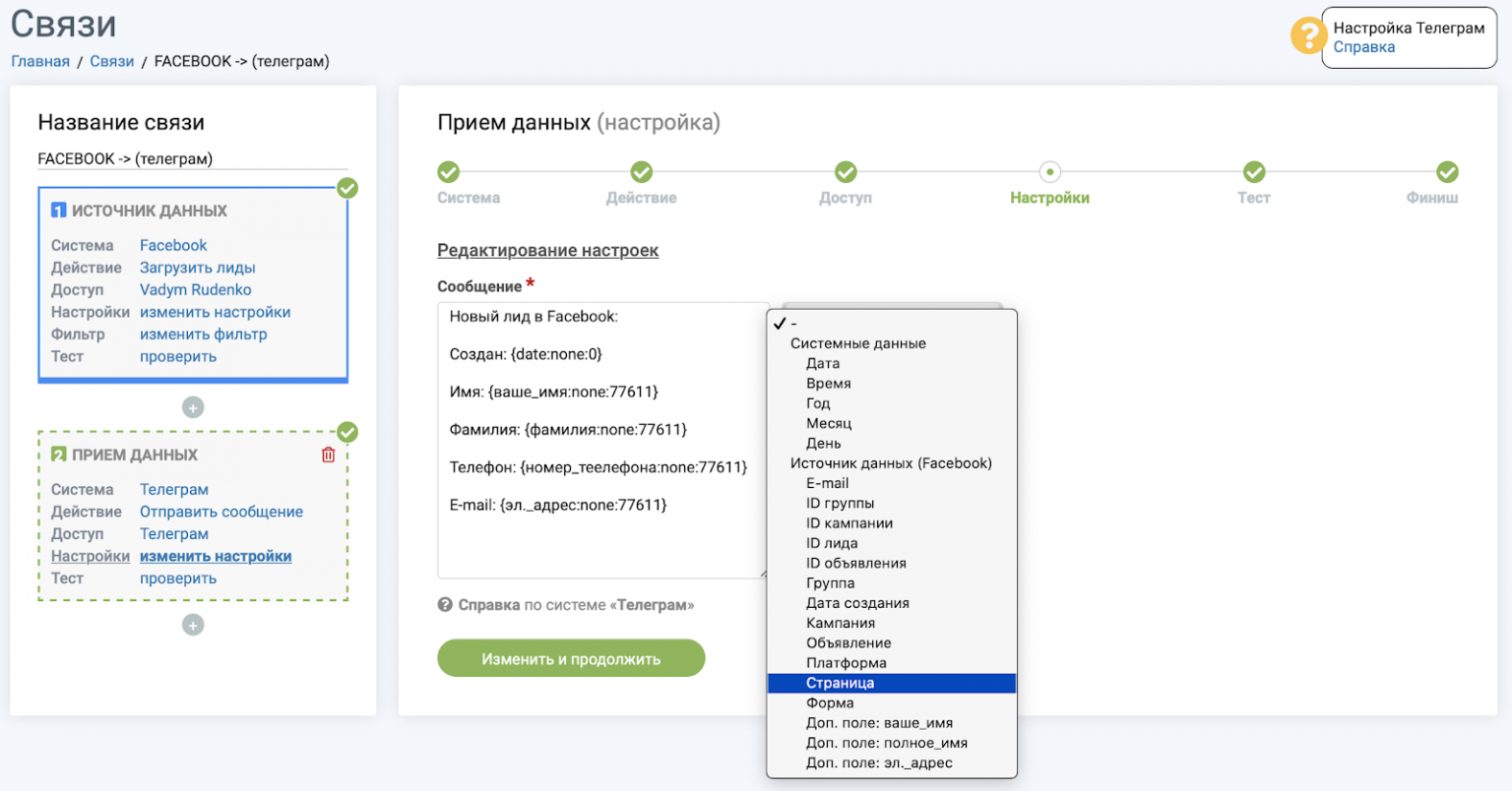The image size is (1512, 791).
Task: Click изменить фильтр link
Action: point(203,335)
